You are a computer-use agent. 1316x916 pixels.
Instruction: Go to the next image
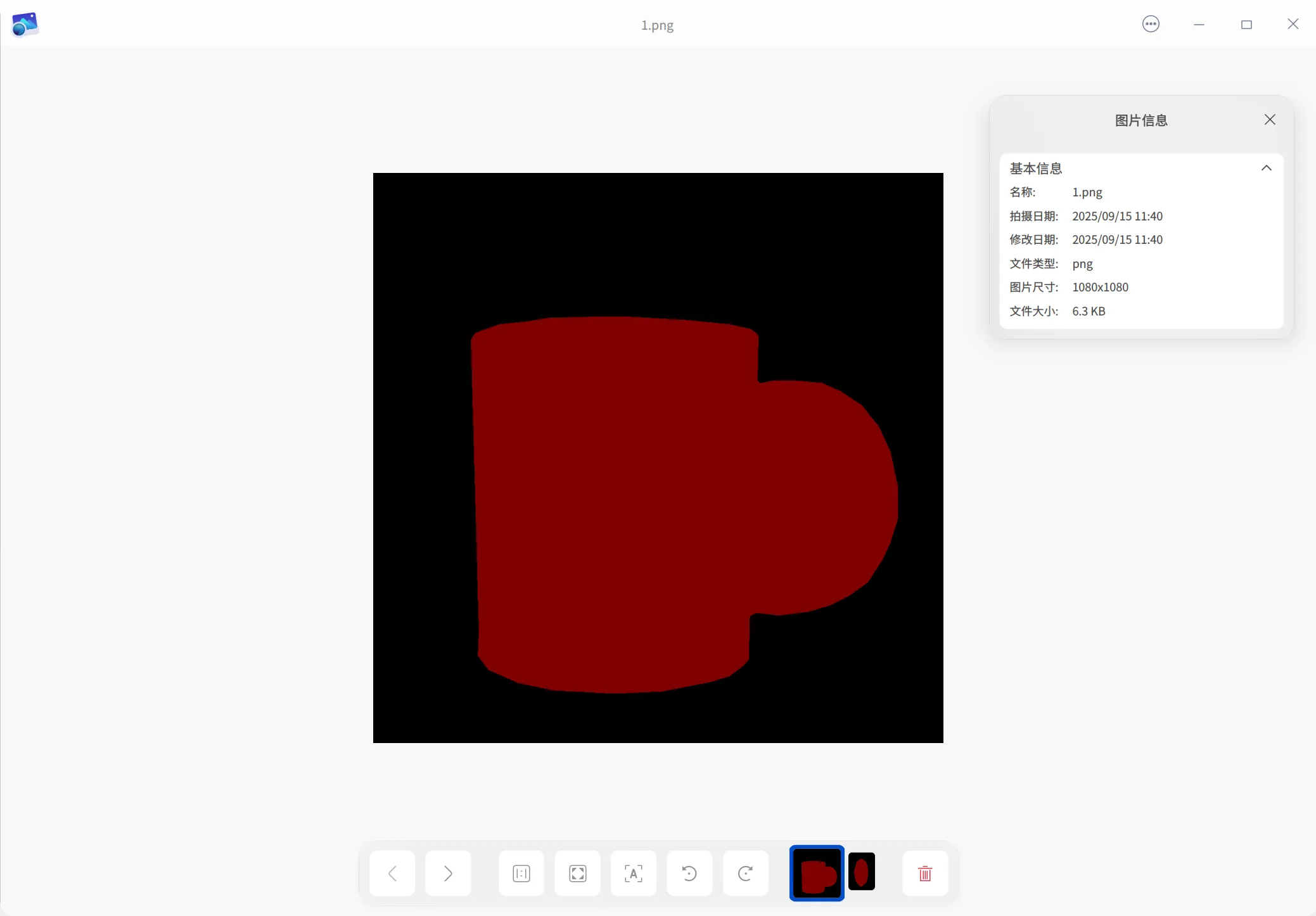point(448,874)
